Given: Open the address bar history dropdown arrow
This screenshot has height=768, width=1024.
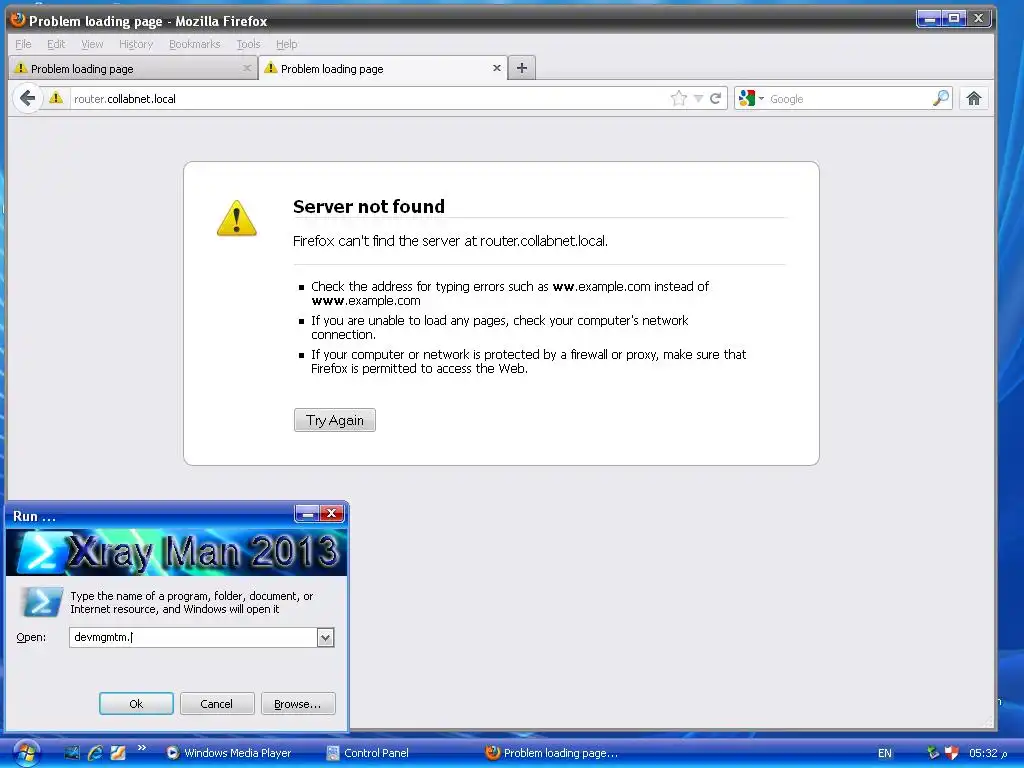Looking at the screenshot, I should [x=698, y=99].
